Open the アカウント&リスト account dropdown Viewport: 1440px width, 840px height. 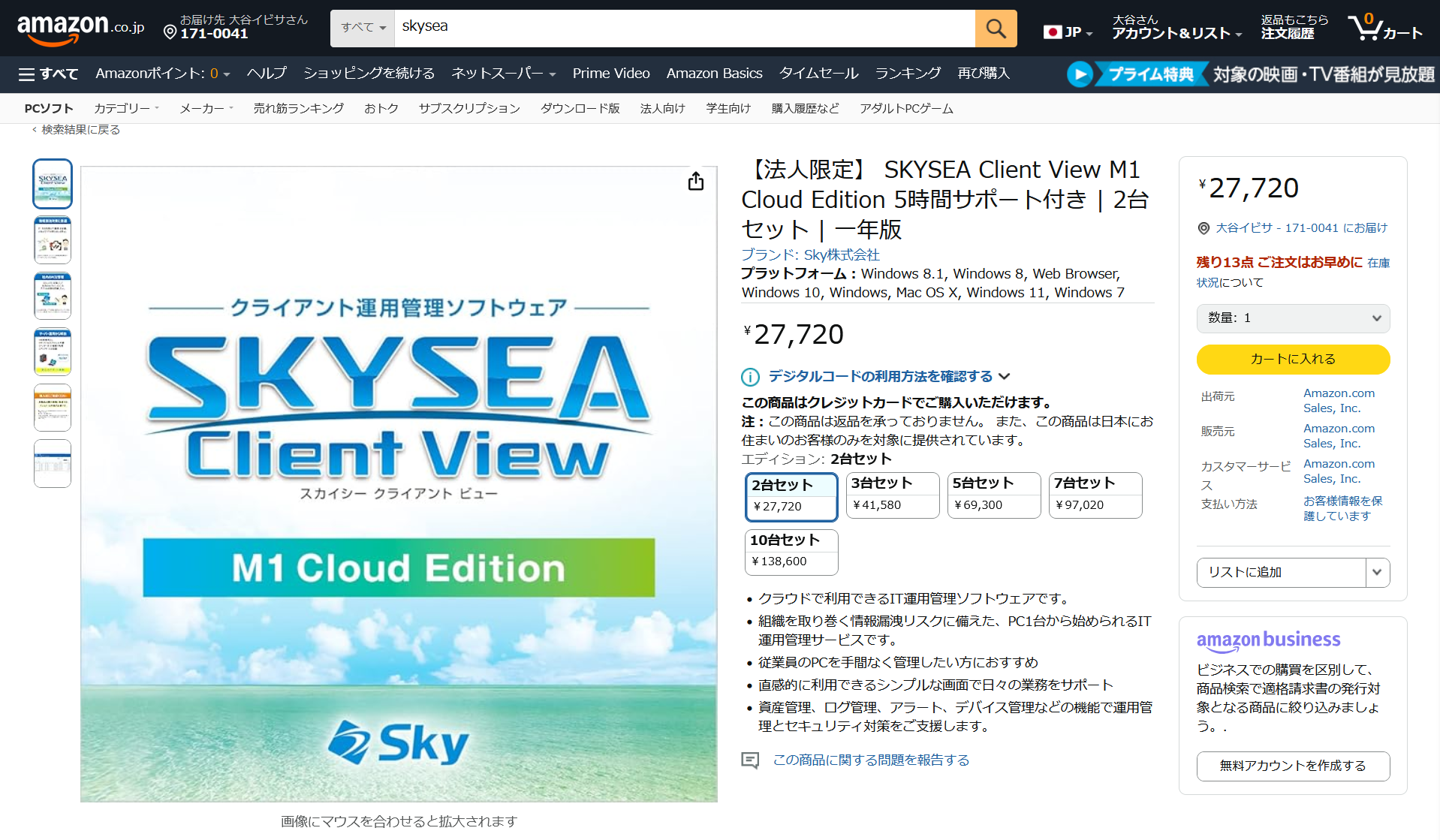pos(1176,27)
